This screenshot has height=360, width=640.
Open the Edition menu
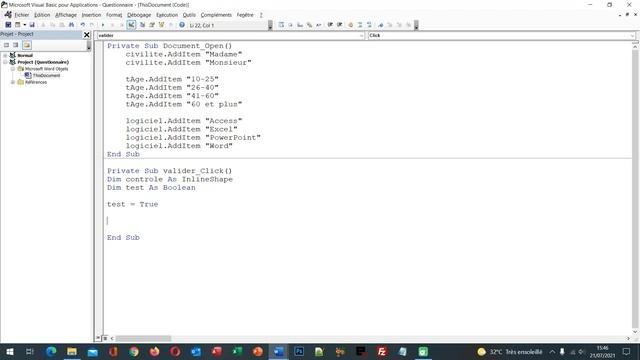(42, 15)
